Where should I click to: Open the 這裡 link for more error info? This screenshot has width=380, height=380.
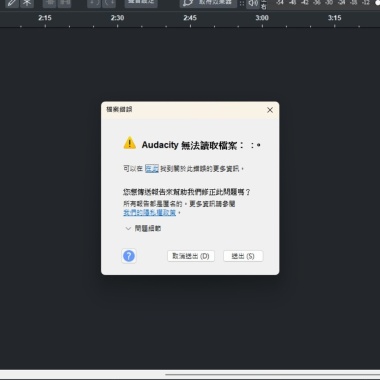pos(152,169)
